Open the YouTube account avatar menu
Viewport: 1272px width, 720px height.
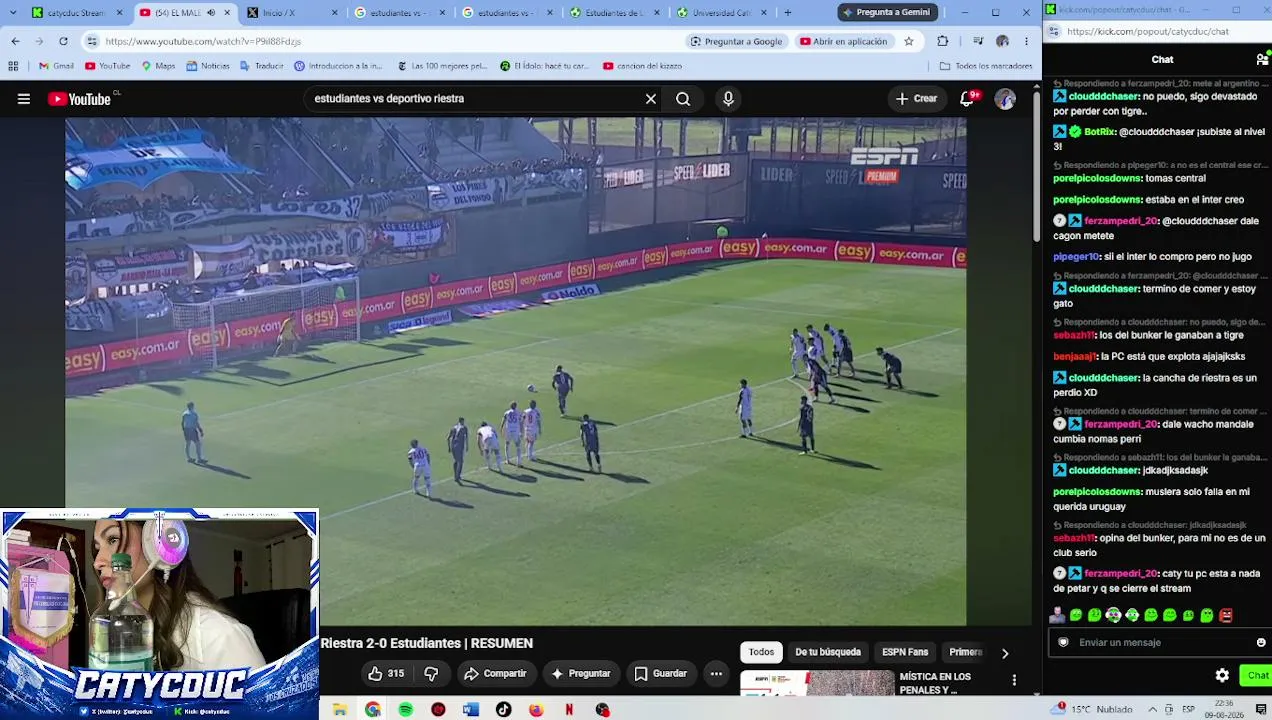tap(1005, 99)
